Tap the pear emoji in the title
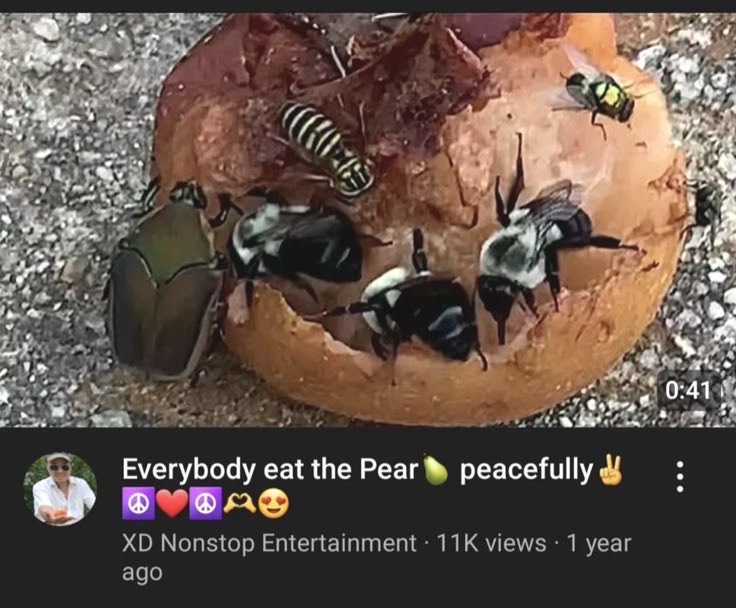The image size is (736, 608). (435, 470)
